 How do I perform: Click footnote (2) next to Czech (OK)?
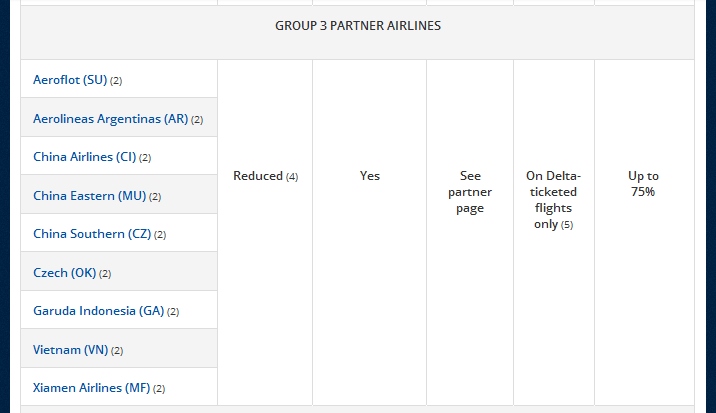click(x=105, y=274)
